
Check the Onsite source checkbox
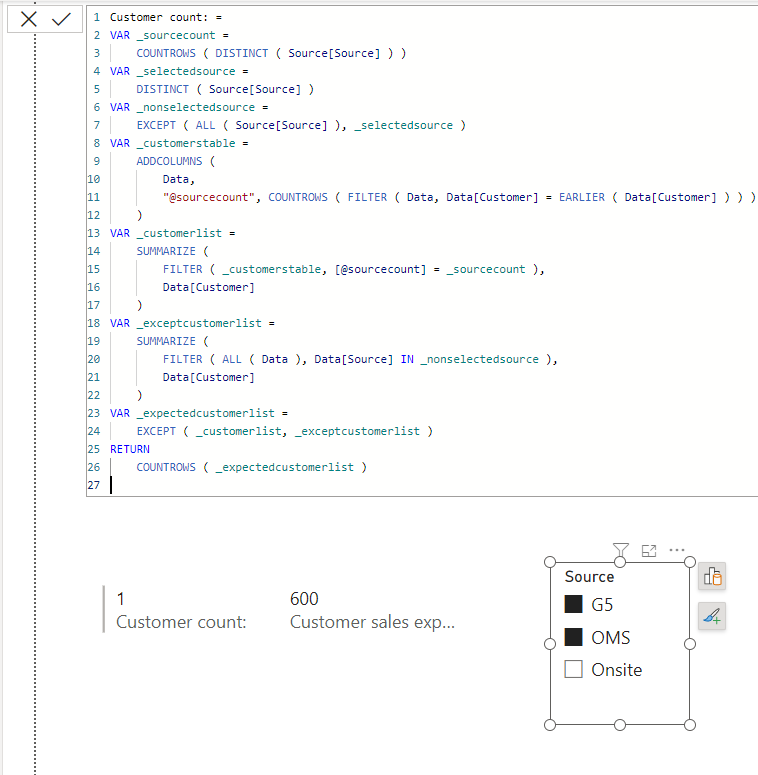(x=573, y=669)
